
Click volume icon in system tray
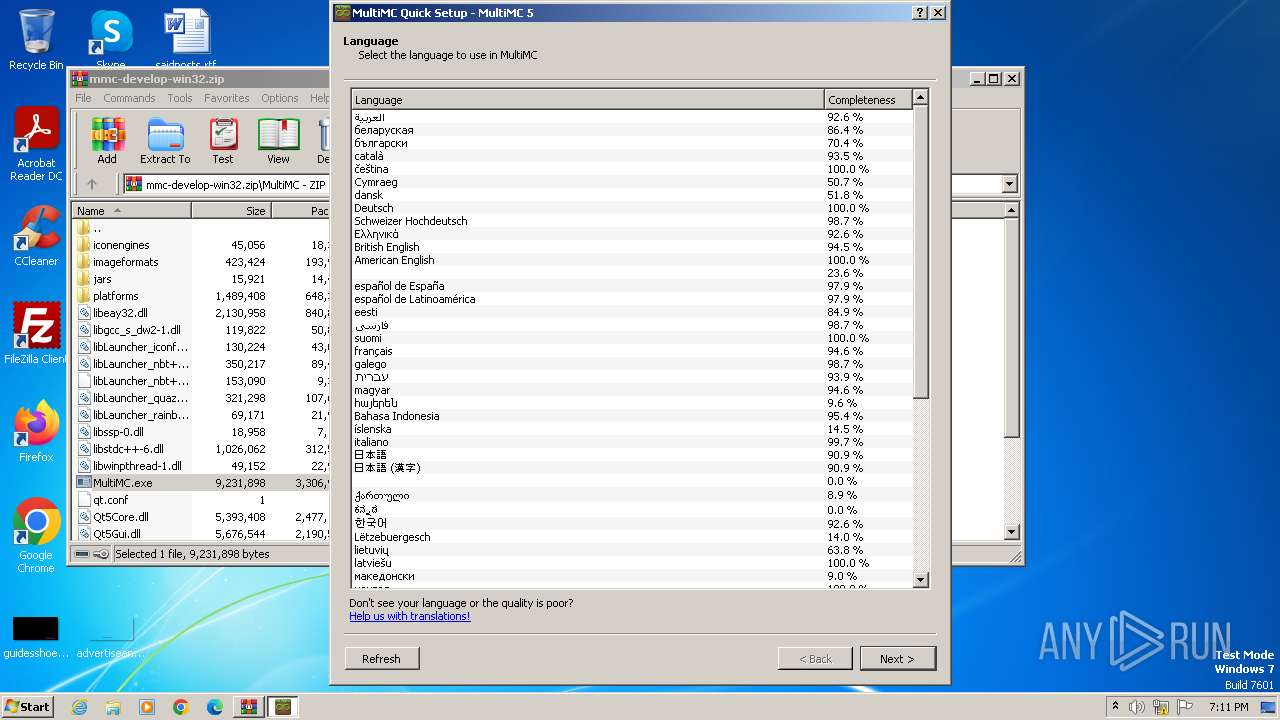tap(1137, 707)
